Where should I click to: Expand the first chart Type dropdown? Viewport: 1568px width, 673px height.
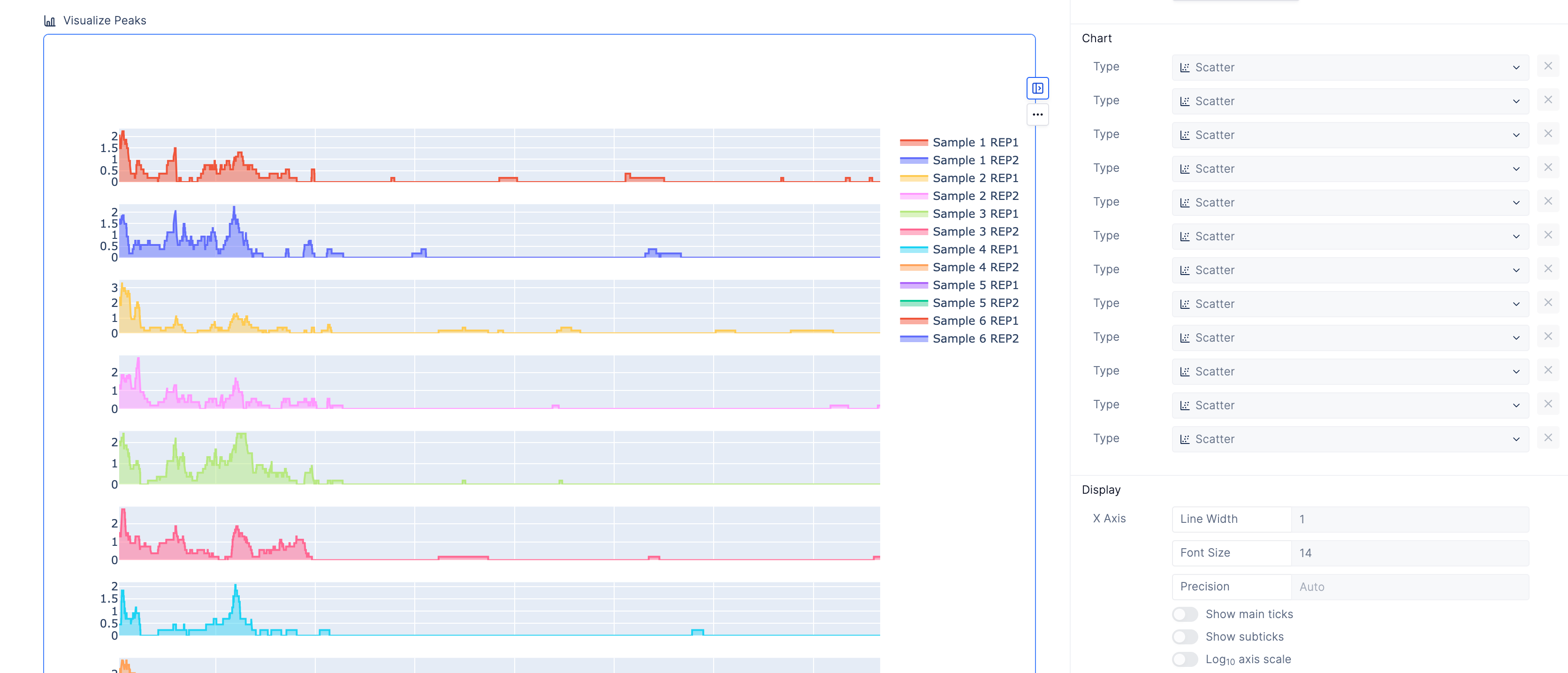[x=1349, y=68]
